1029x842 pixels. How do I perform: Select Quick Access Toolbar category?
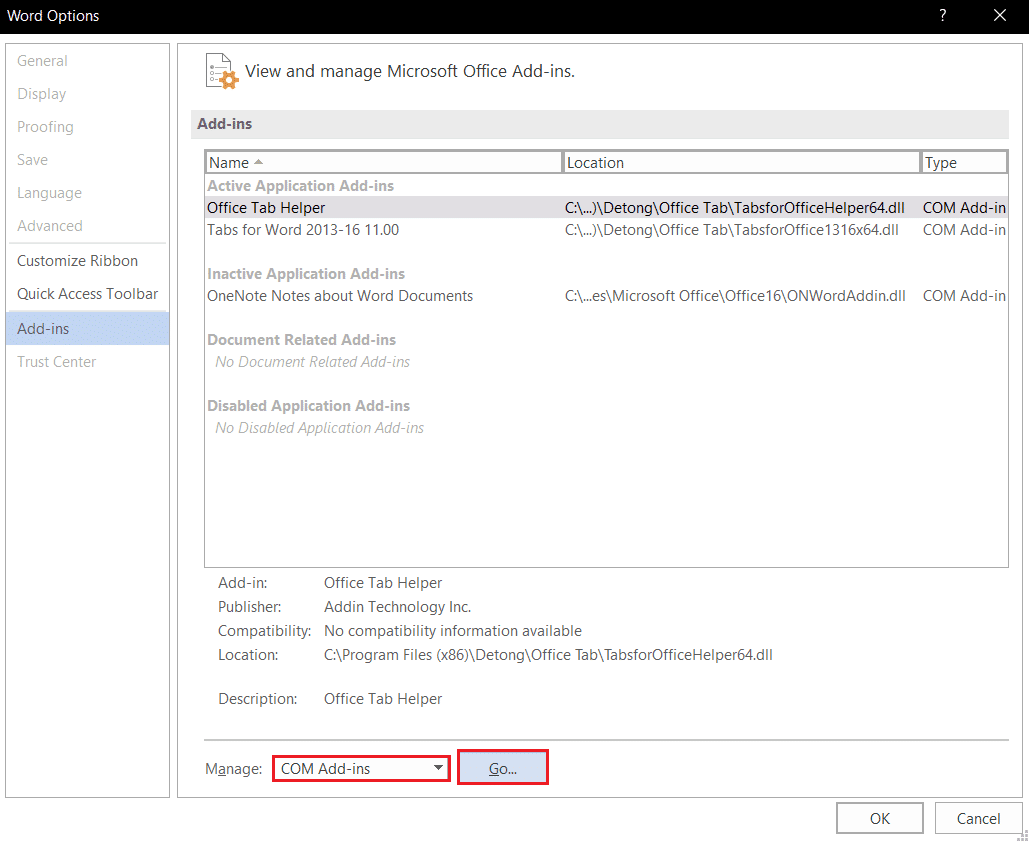(x=87, y=293)
